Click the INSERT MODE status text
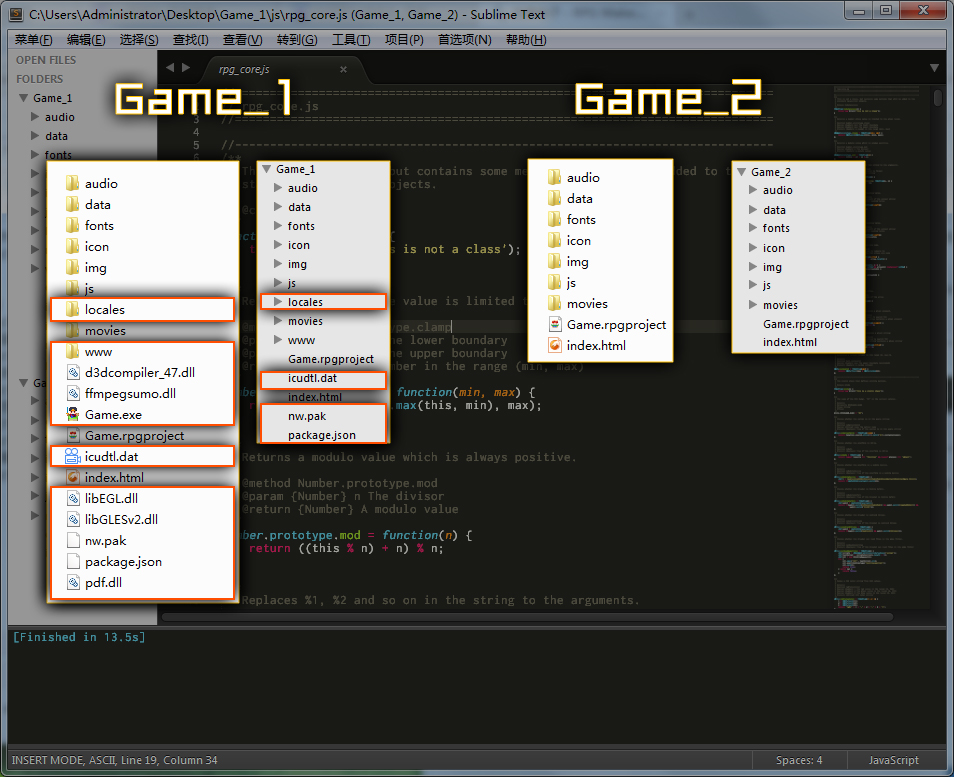Screen dimensions: 954x777 114,761
